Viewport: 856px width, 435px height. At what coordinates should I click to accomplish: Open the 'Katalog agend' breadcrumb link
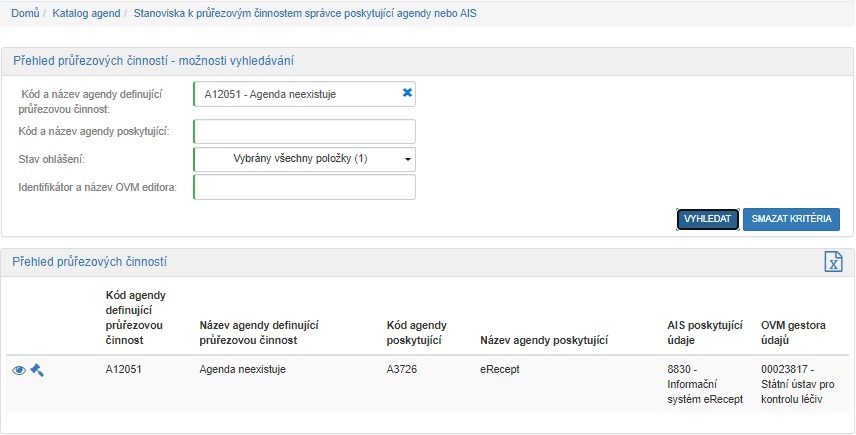point(86,13)
